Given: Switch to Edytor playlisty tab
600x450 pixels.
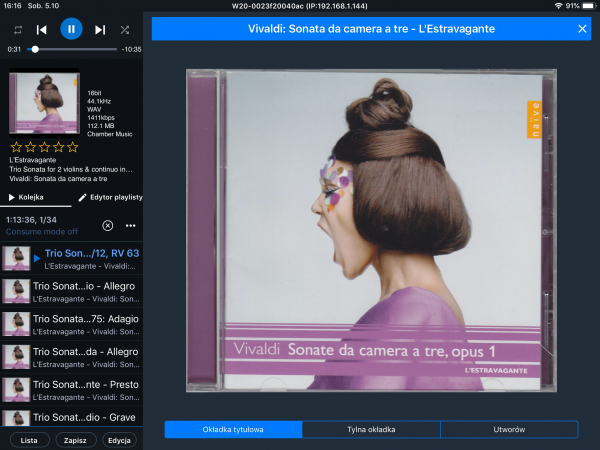Looking at the screenshot, I should 110,197.
